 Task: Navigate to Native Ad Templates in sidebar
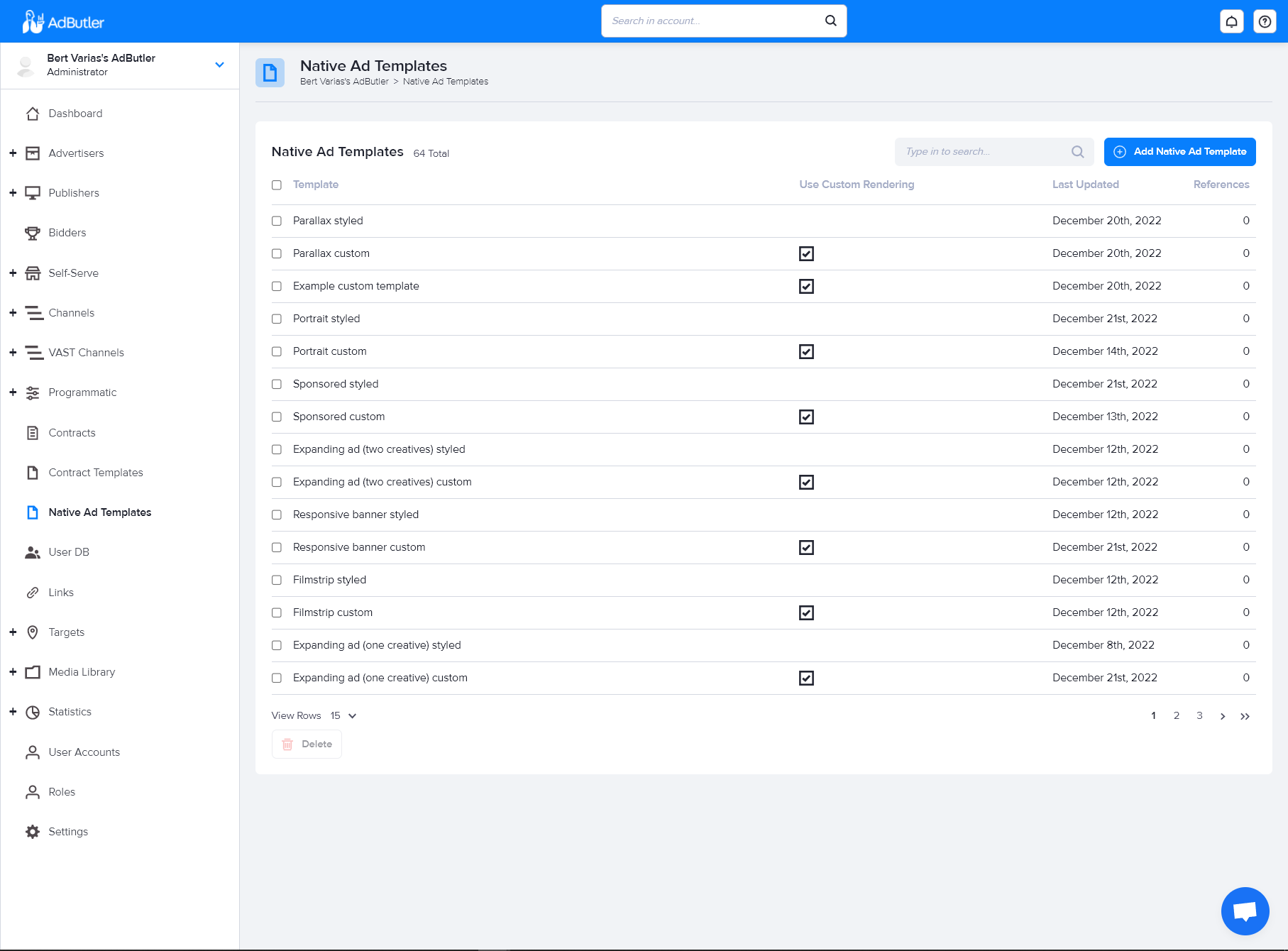point(99,512)
